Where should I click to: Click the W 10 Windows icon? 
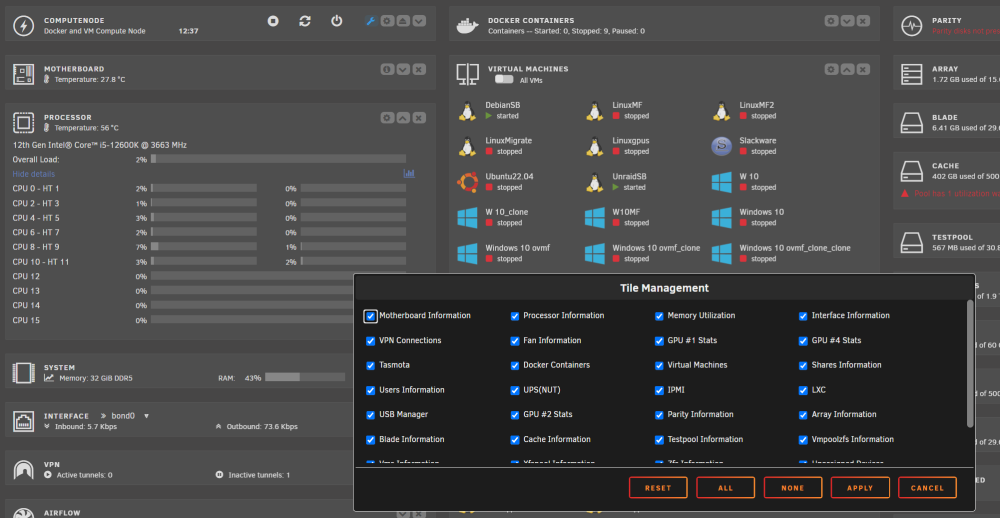click(x=722, y=182)
